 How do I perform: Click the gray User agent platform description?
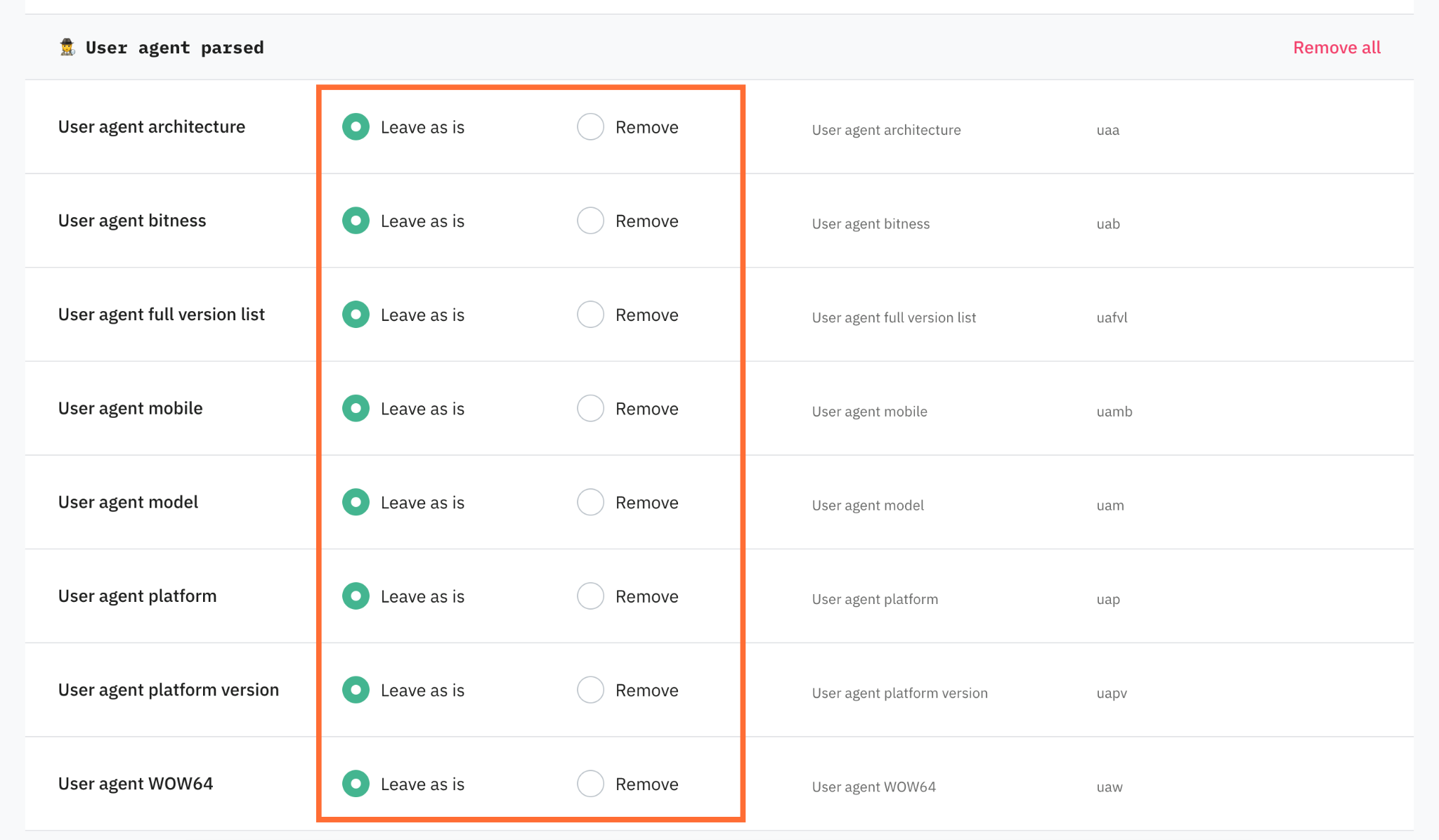875,599
